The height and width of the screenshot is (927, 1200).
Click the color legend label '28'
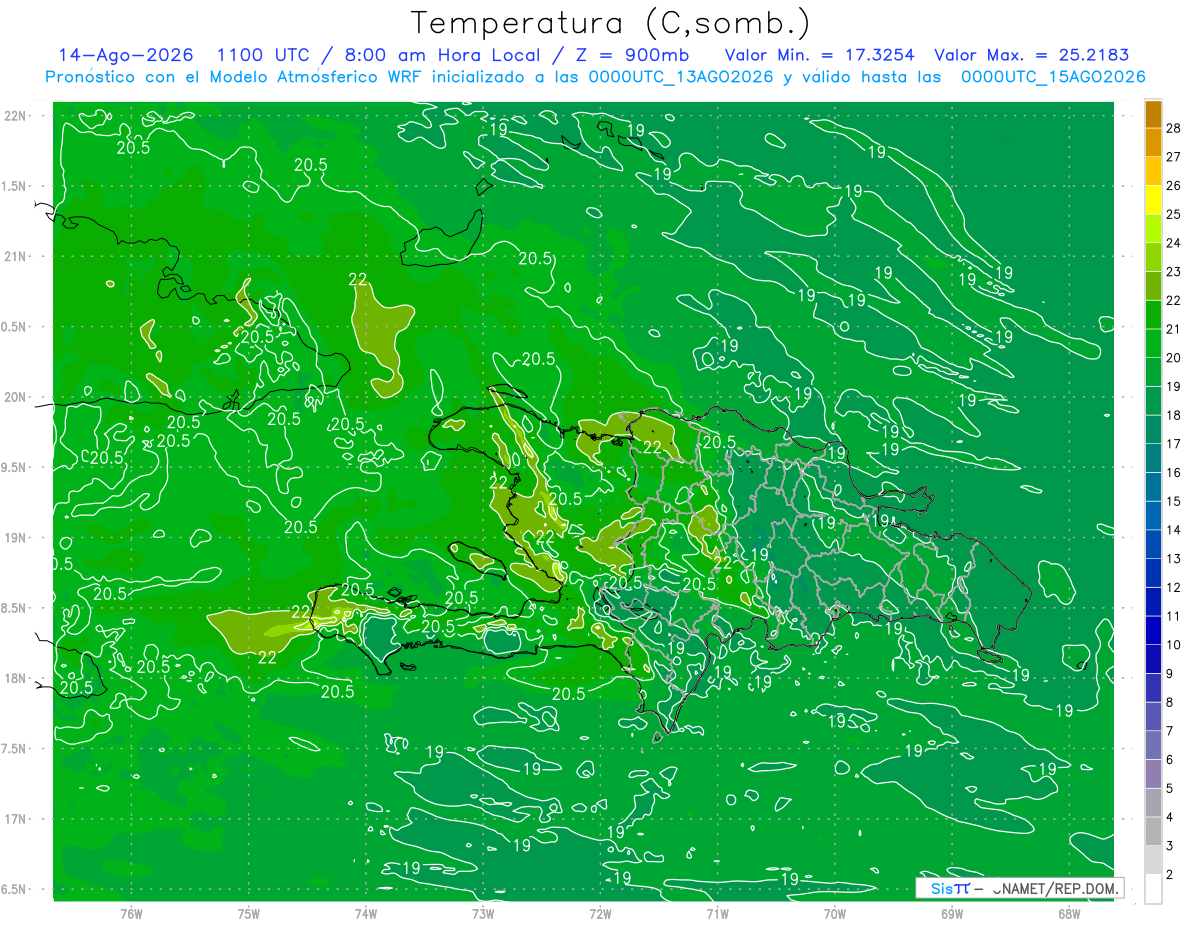pos(1174,128)
